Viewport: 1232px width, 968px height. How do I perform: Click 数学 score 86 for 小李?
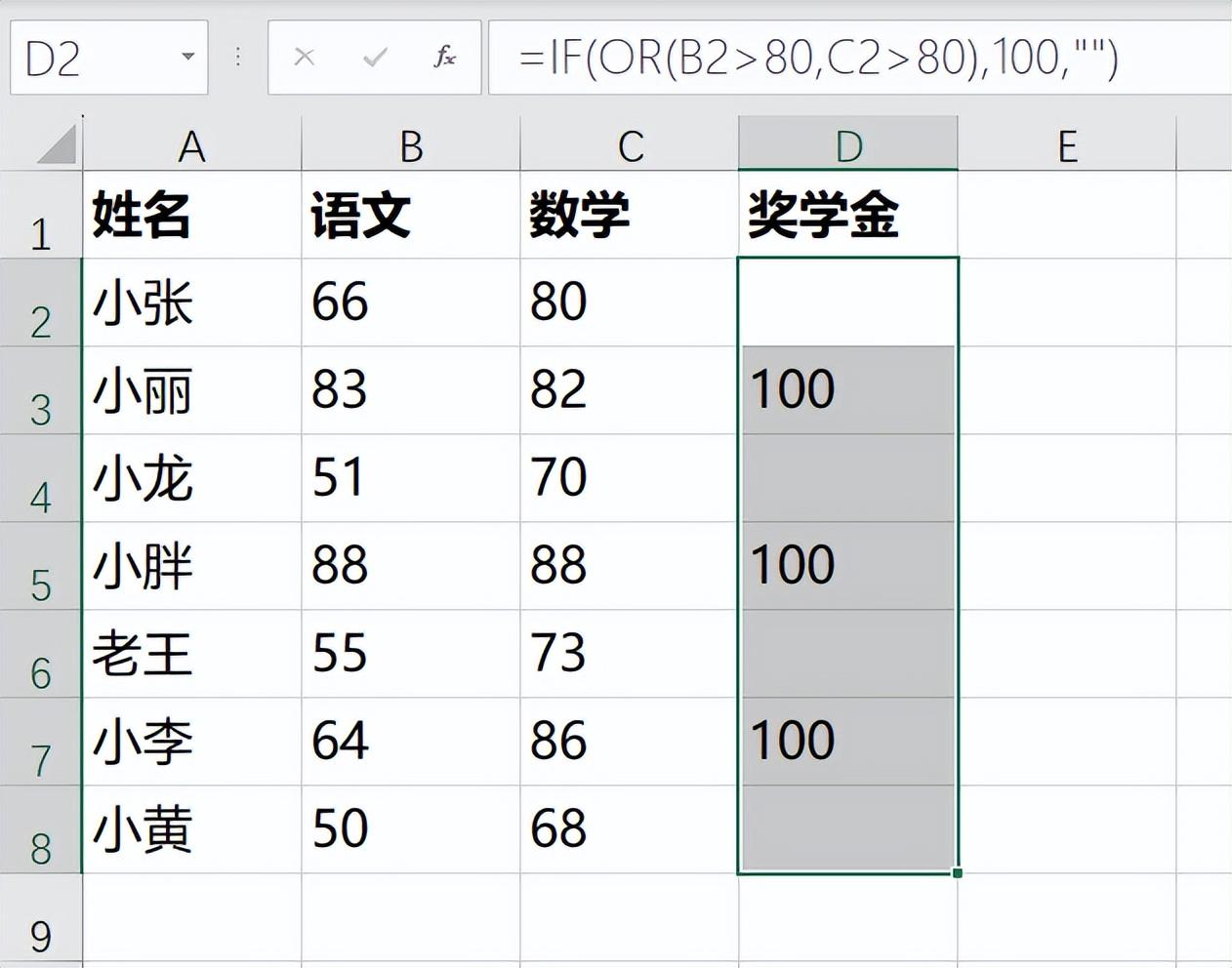(x=630, y=742)
